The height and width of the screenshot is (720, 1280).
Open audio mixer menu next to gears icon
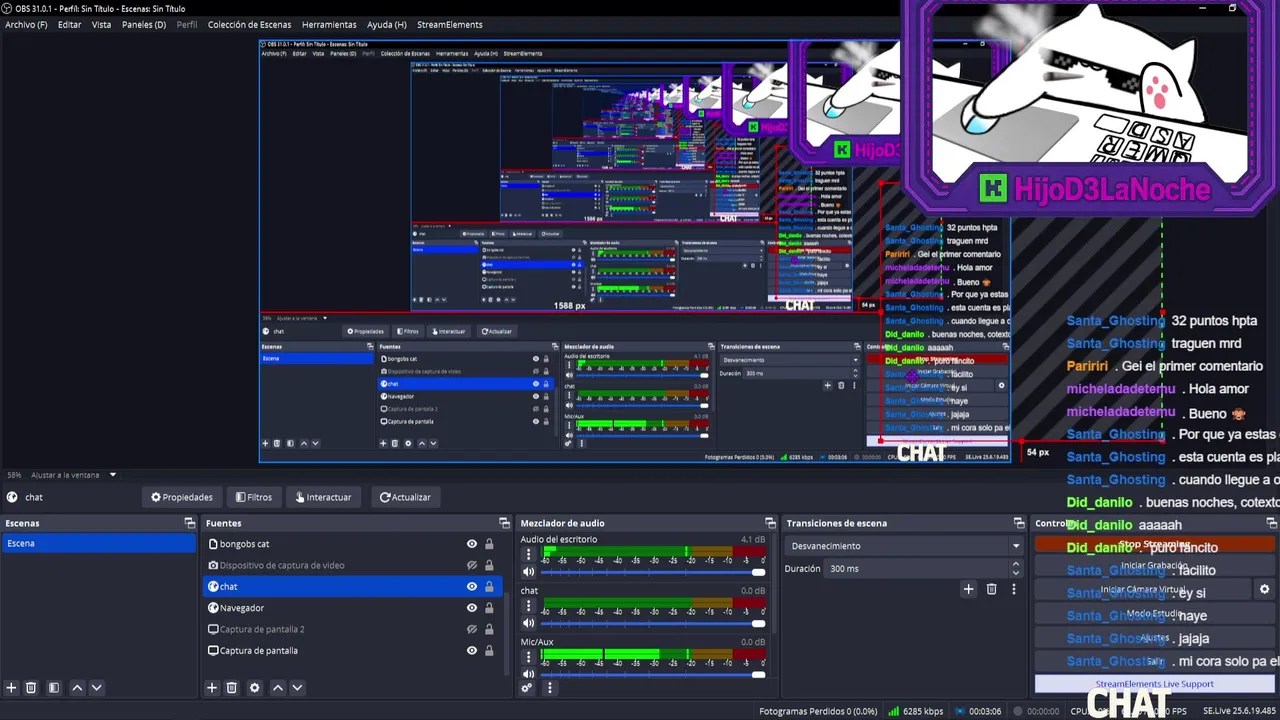click(548, 688)
